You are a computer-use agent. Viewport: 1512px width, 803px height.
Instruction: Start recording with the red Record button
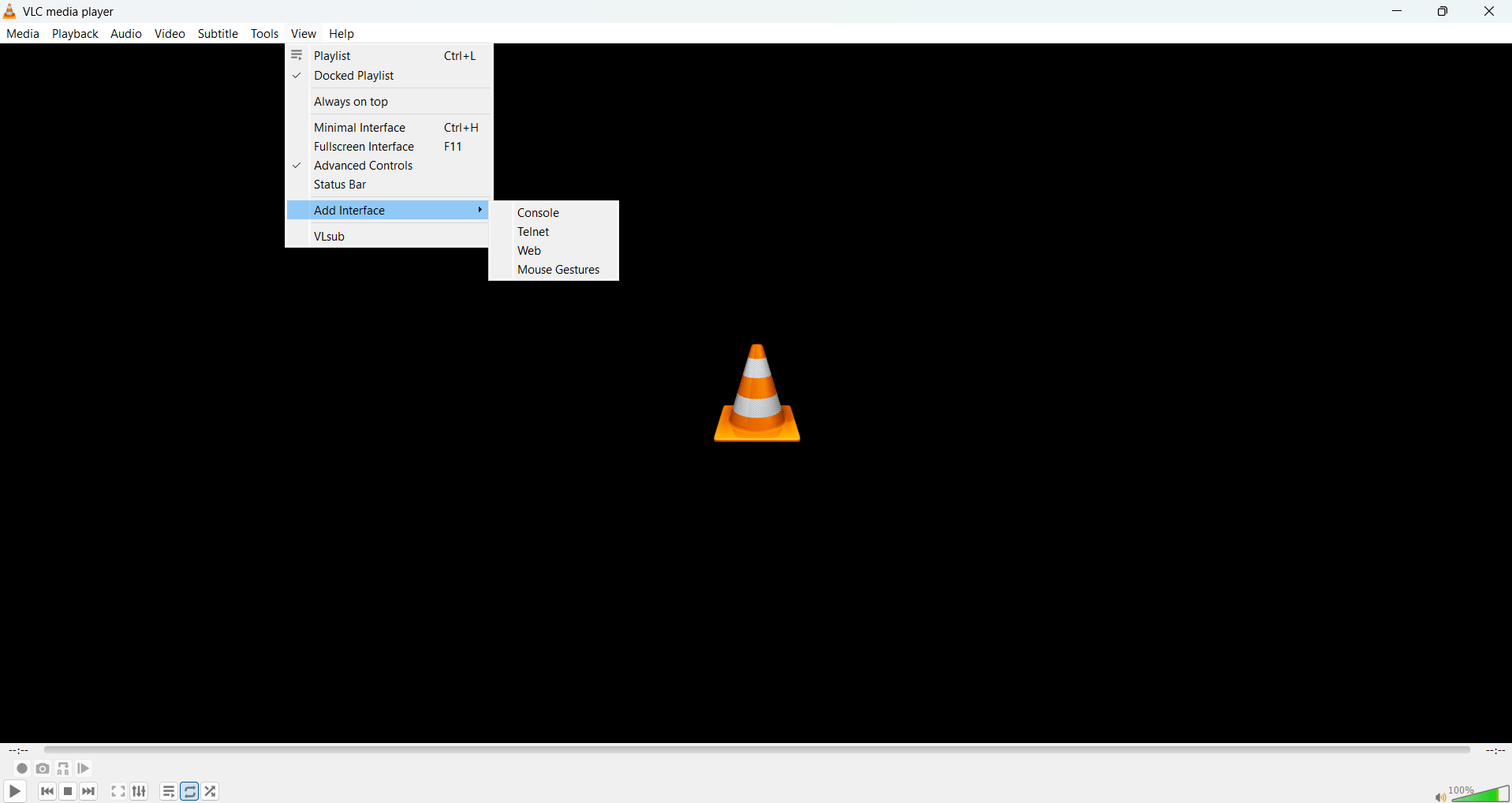(22, 768)
